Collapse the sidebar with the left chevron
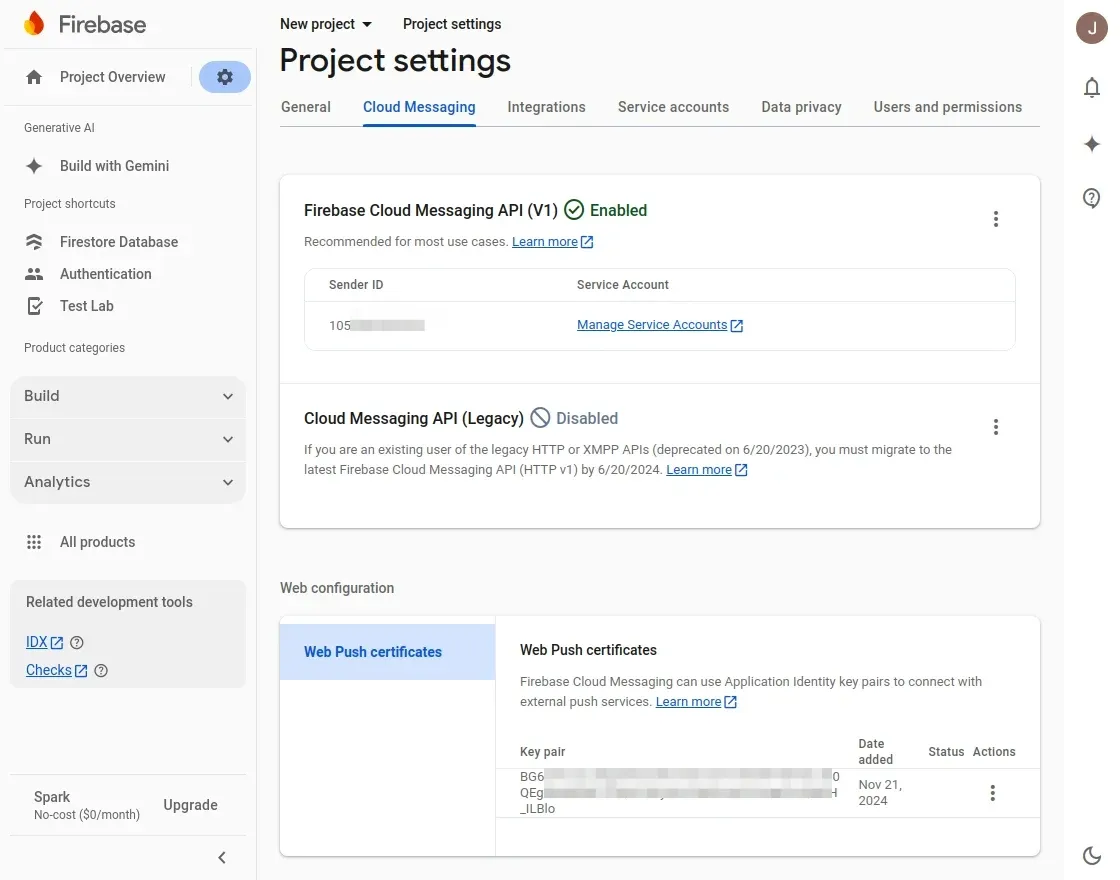This screenshot has width=1120, height=880. click(x=222, y=857)
